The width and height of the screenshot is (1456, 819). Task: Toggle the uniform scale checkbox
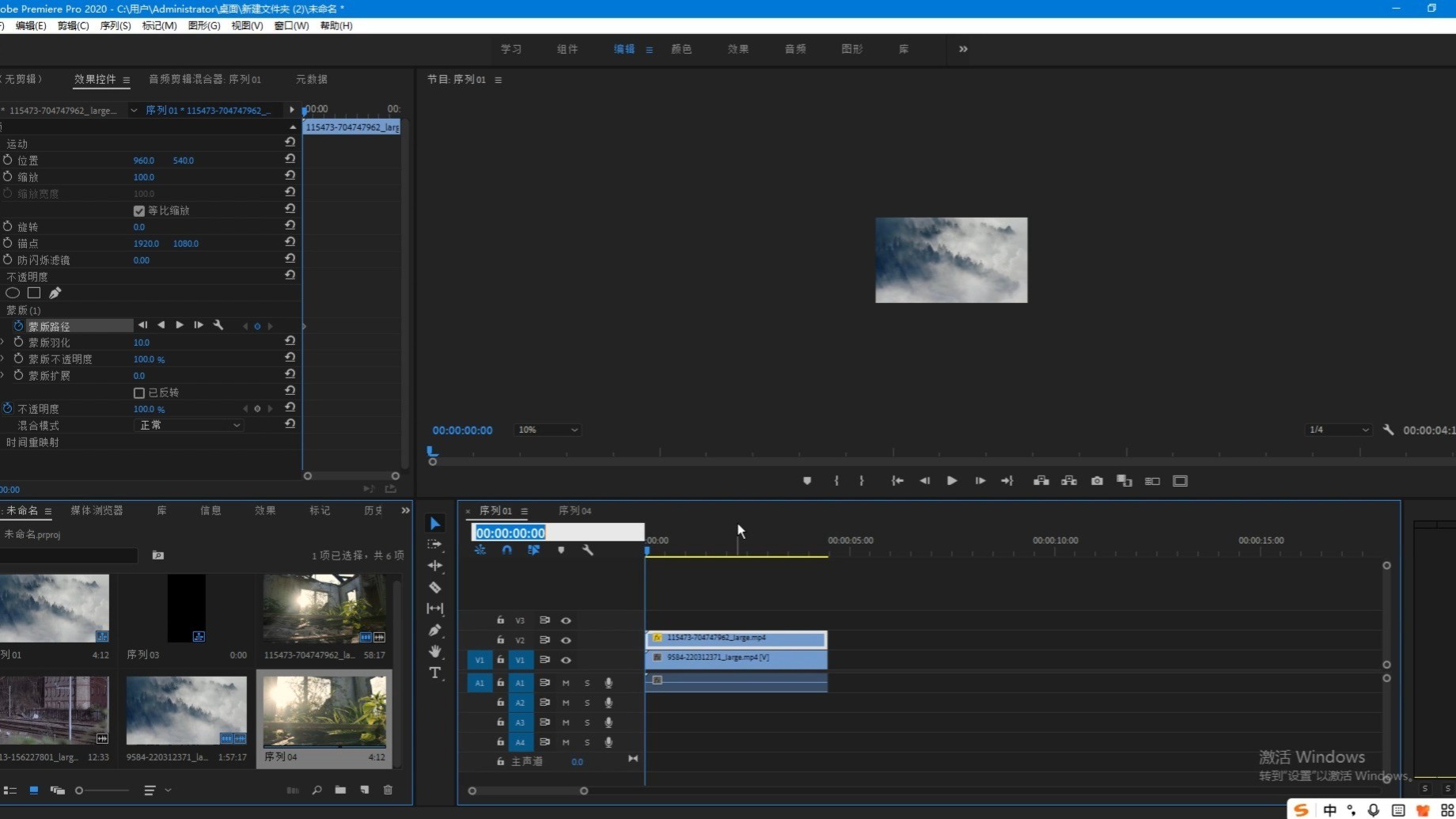point(139,210)
